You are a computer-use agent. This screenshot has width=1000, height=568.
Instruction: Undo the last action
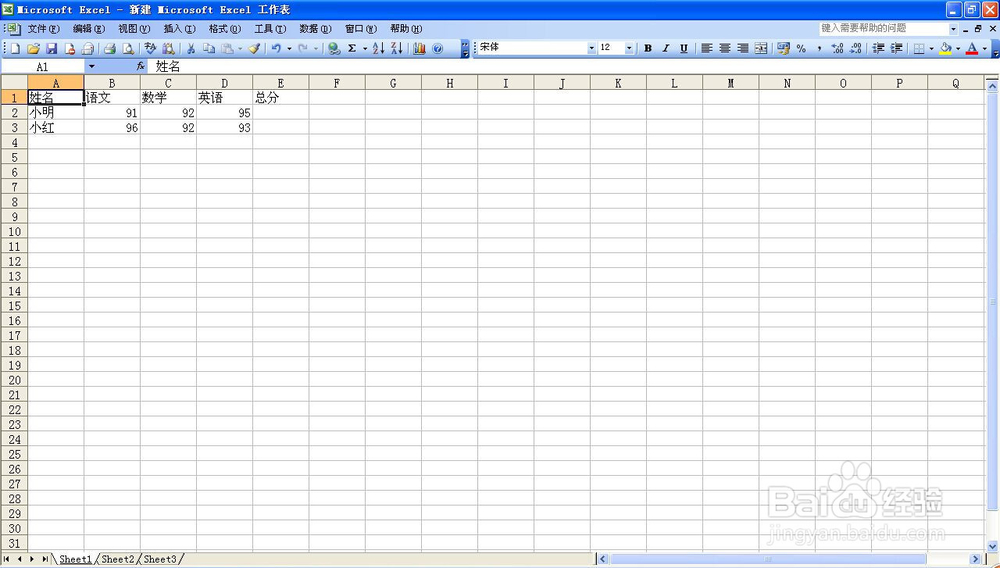[x=276, y=48]
